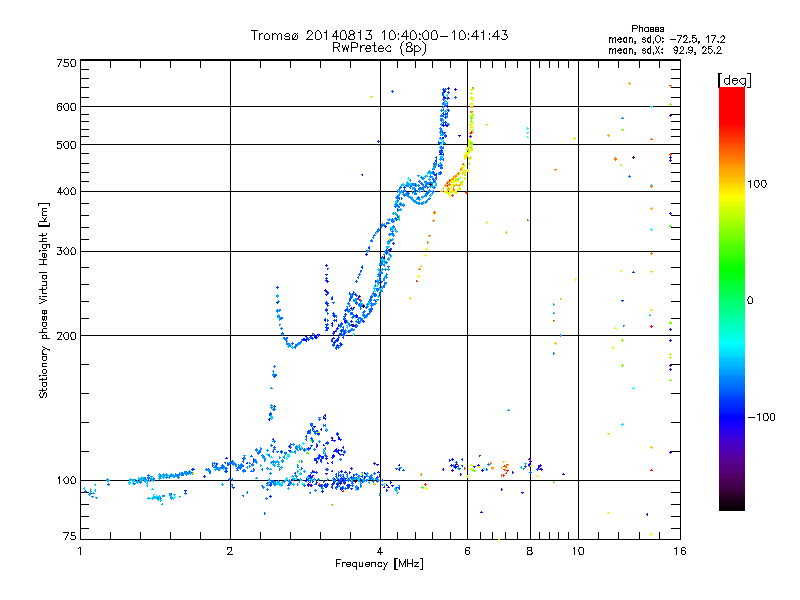
Task: Click the orange-yellow X-mode echo cluster near 400 km
Action: point(455,183)
